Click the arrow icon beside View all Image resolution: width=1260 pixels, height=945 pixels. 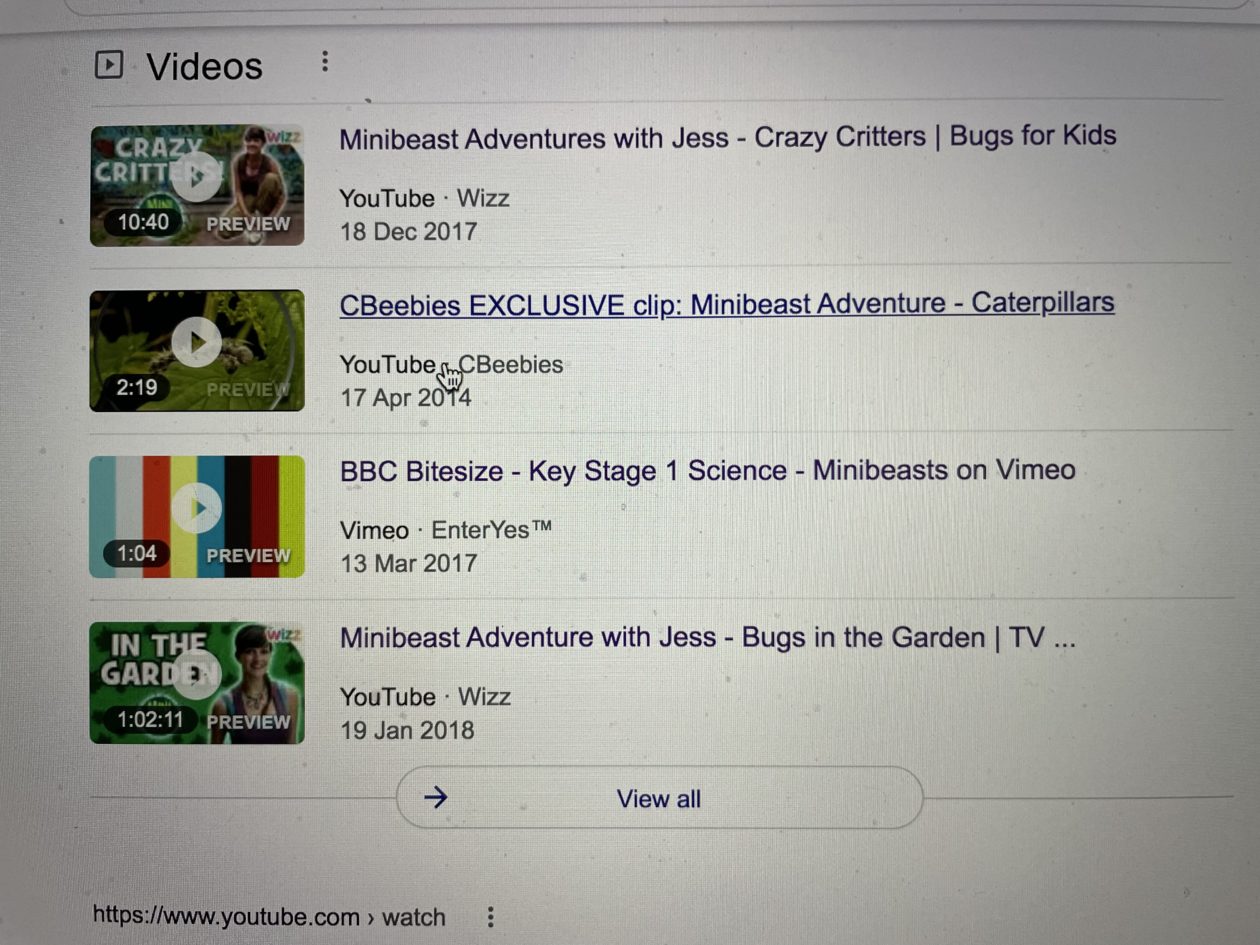coord(435,797)
